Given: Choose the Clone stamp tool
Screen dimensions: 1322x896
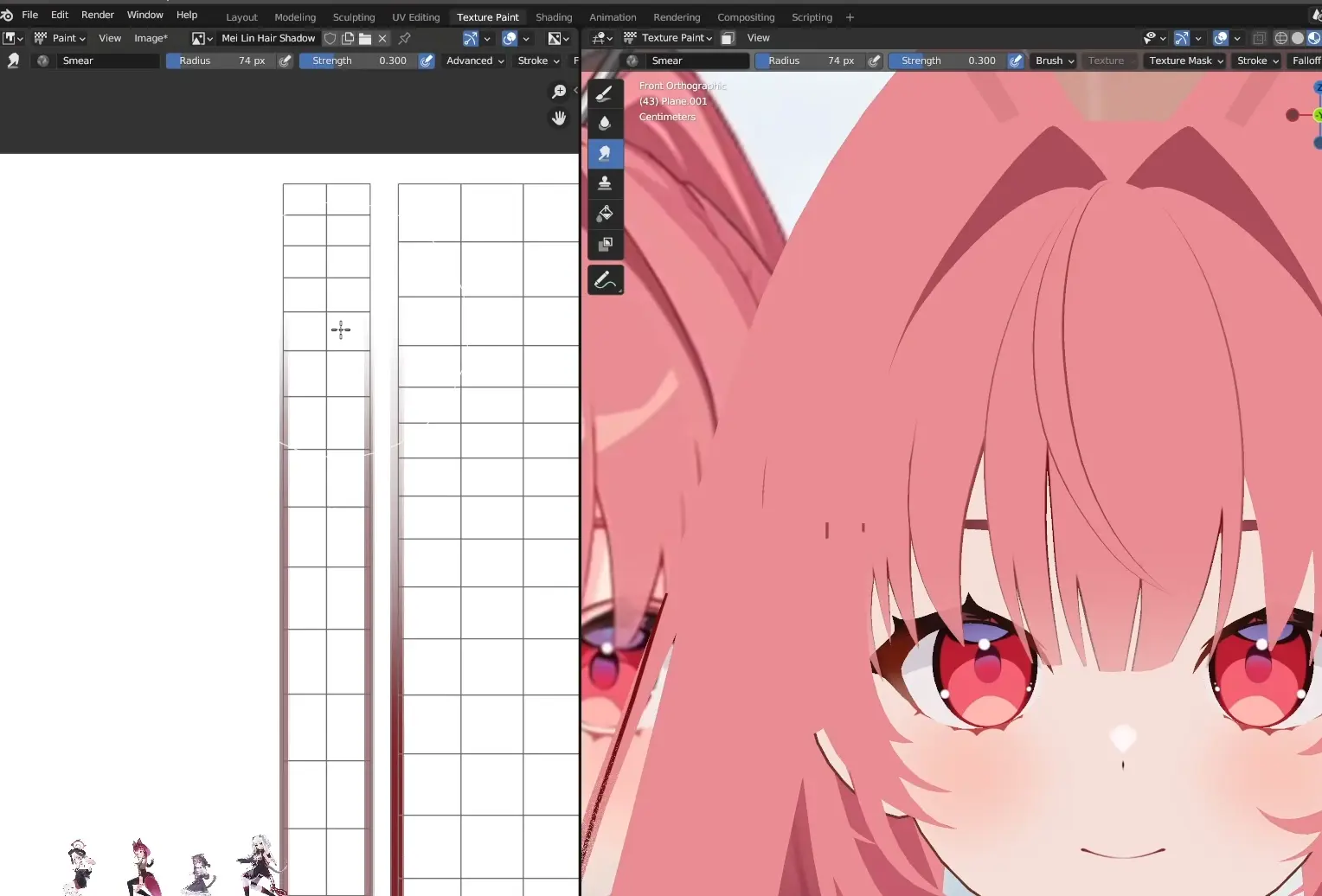Looking at the screenshot, I should [x=605, y=183].
